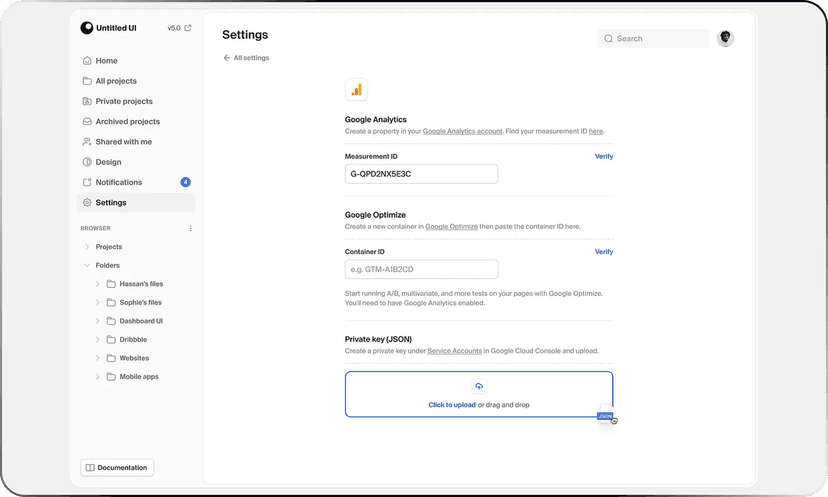
Task: Follow the Google Optimize link
Action: (451, 227)
